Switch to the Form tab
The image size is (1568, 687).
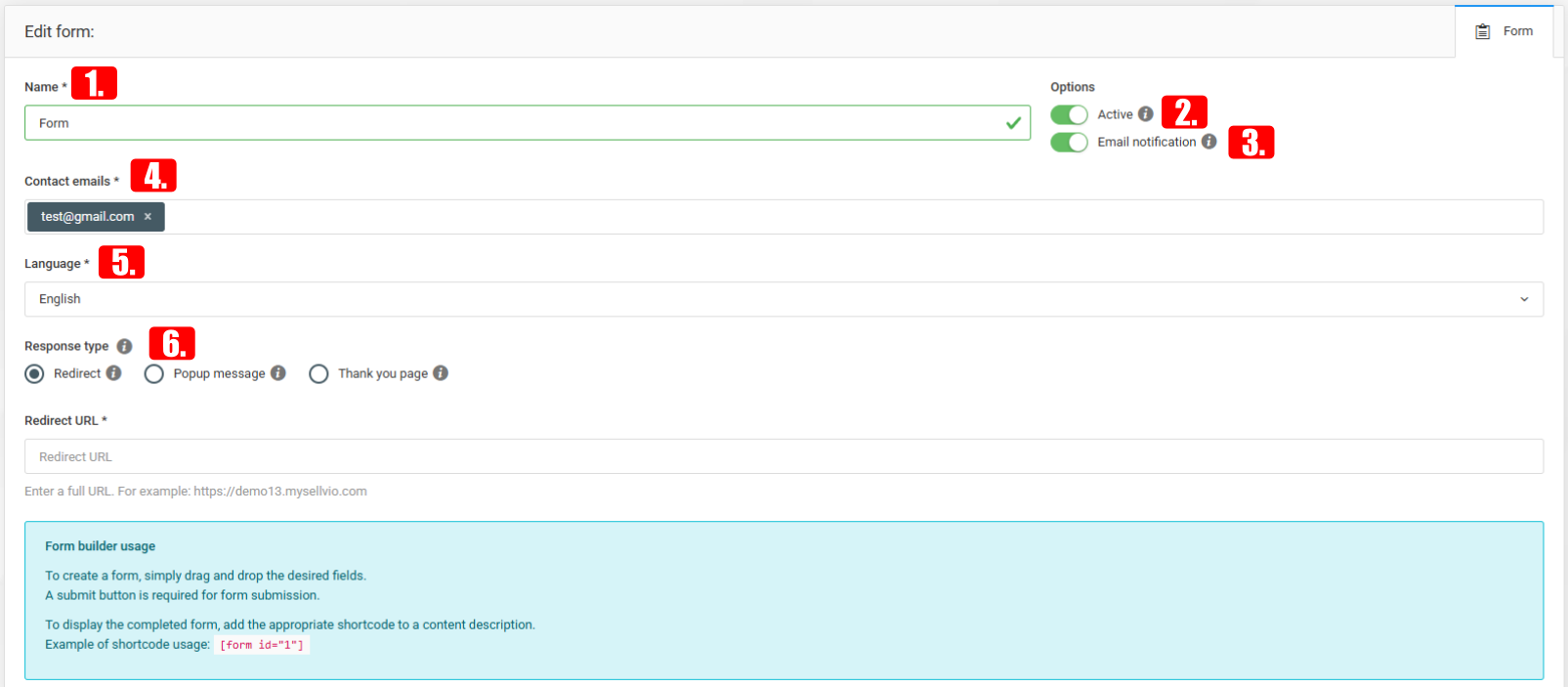click(1504, 31)
